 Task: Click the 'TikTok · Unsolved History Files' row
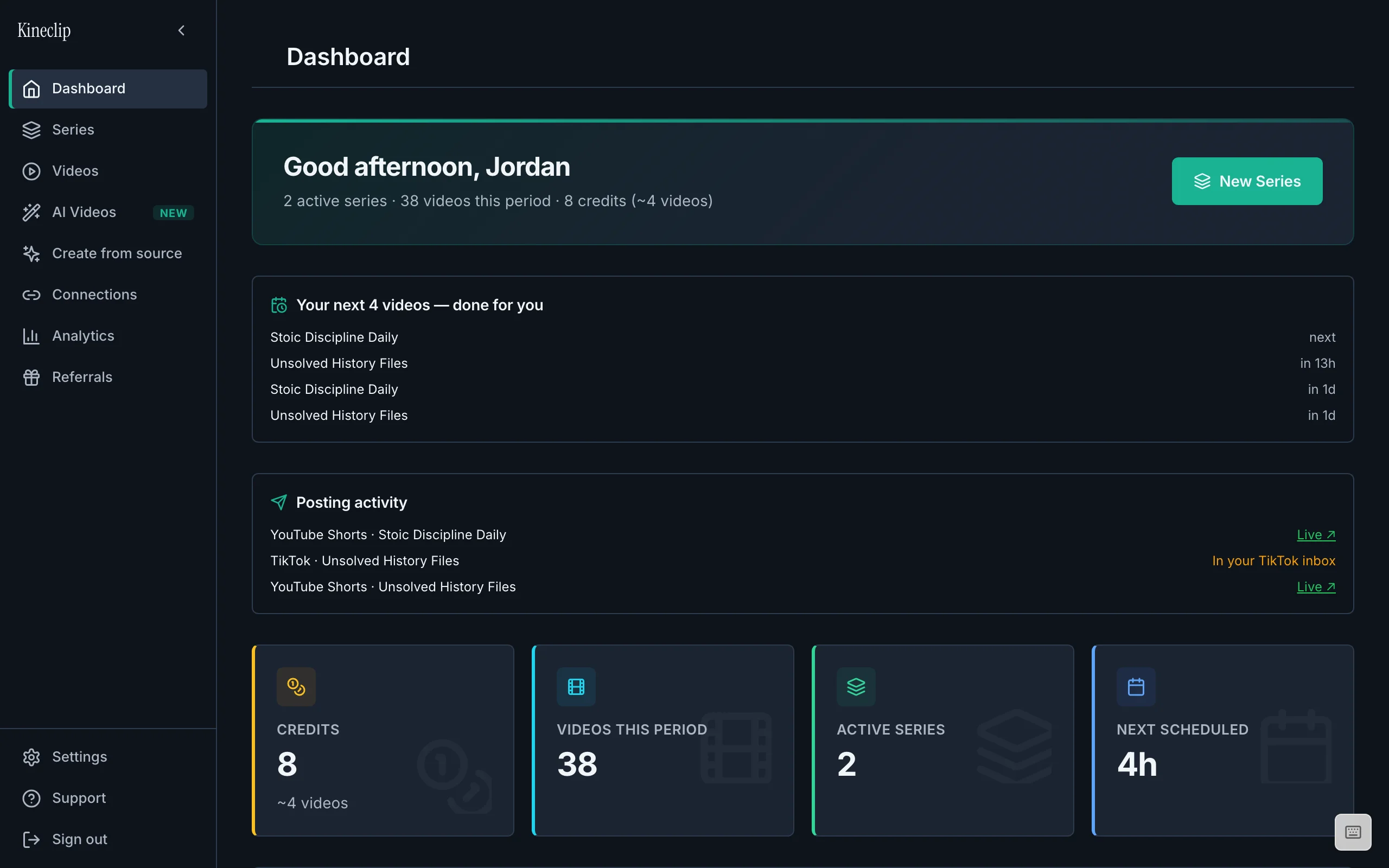(x=802, y=561)
